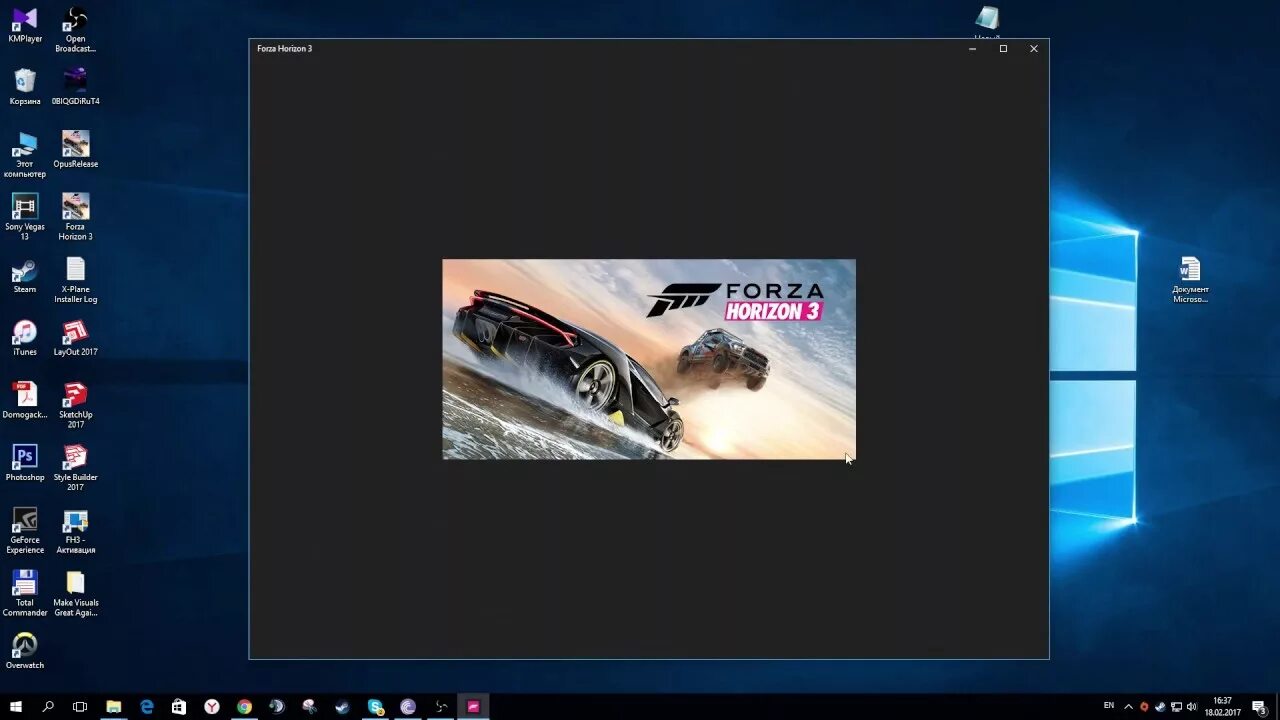The width and height of the screenshot is (1280, 720).
Task: Select the X-Plane Installer Log file
Action: pyautogui.click(x=75, y=280)
